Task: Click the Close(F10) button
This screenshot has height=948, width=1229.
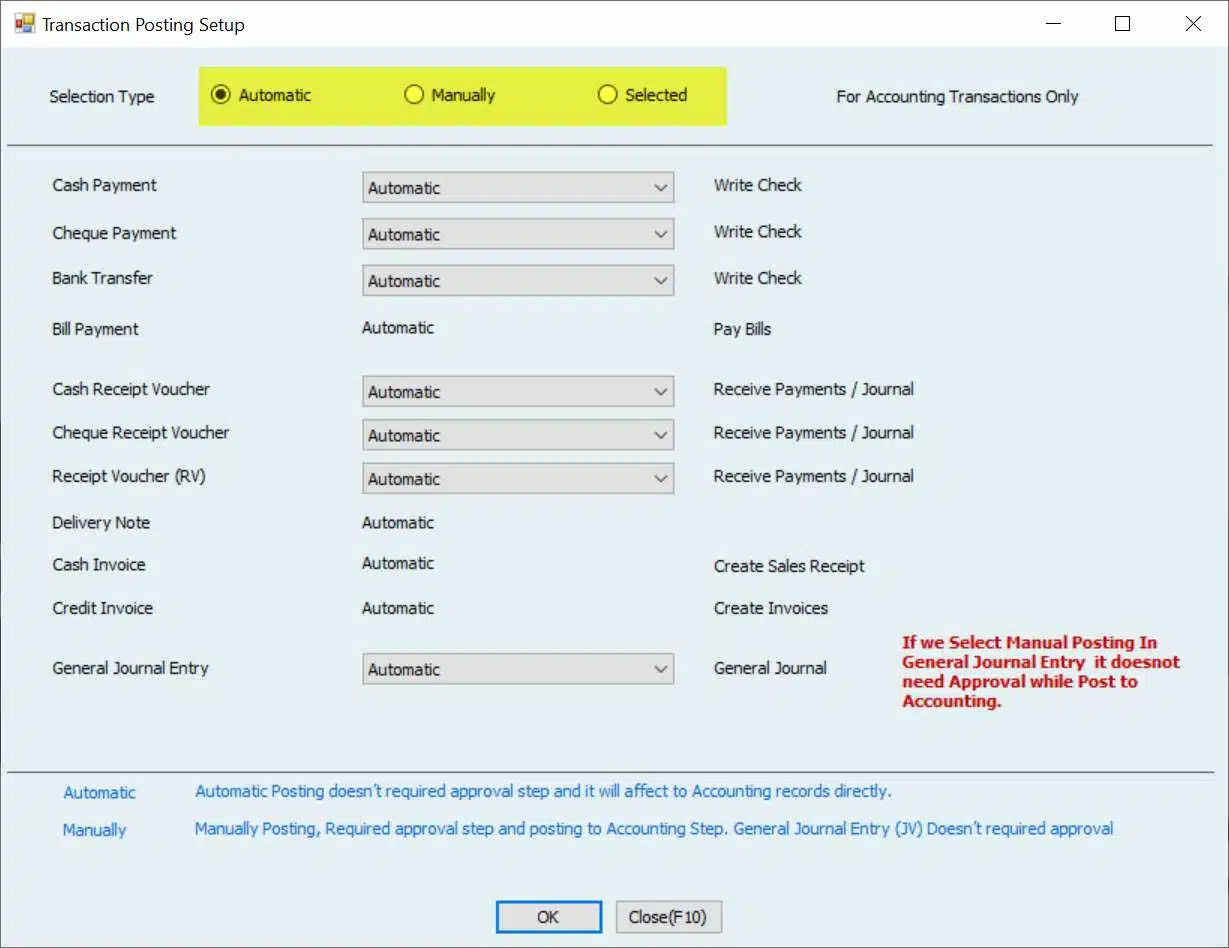Action: coord(668,917)
